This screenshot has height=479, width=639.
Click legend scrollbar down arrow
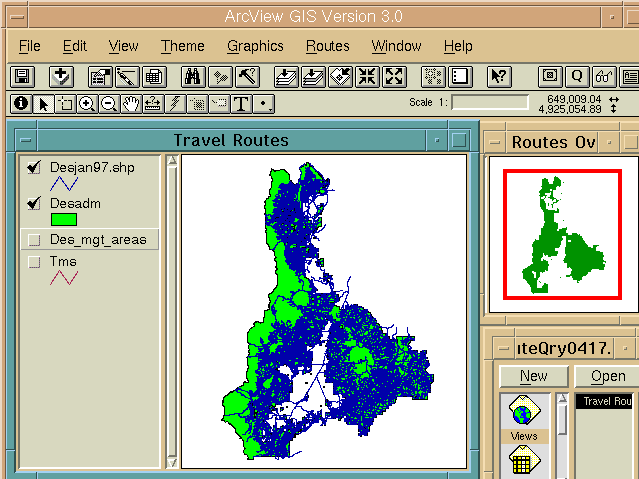point(172,463)
